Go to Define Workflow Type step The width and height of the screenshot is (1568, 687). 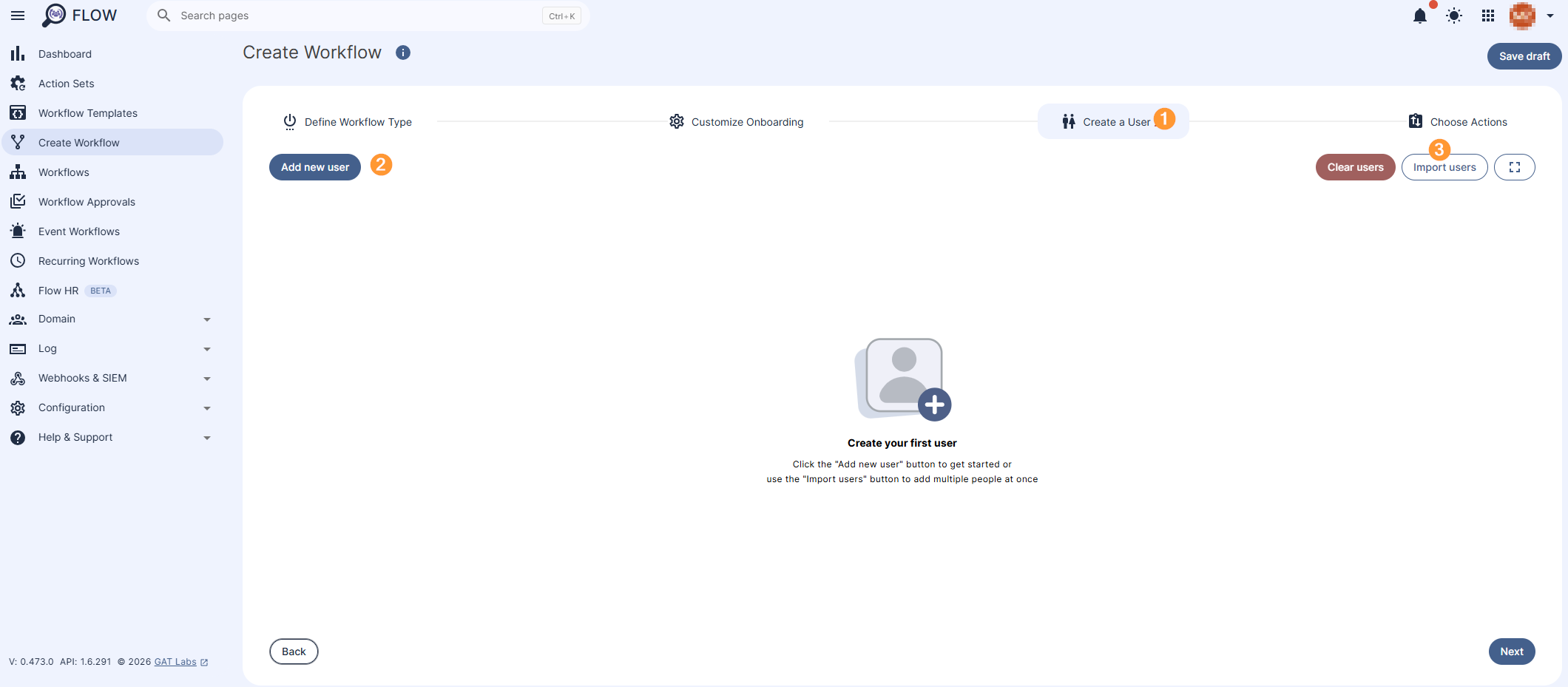pyautogui.click(x=348, y=122)
